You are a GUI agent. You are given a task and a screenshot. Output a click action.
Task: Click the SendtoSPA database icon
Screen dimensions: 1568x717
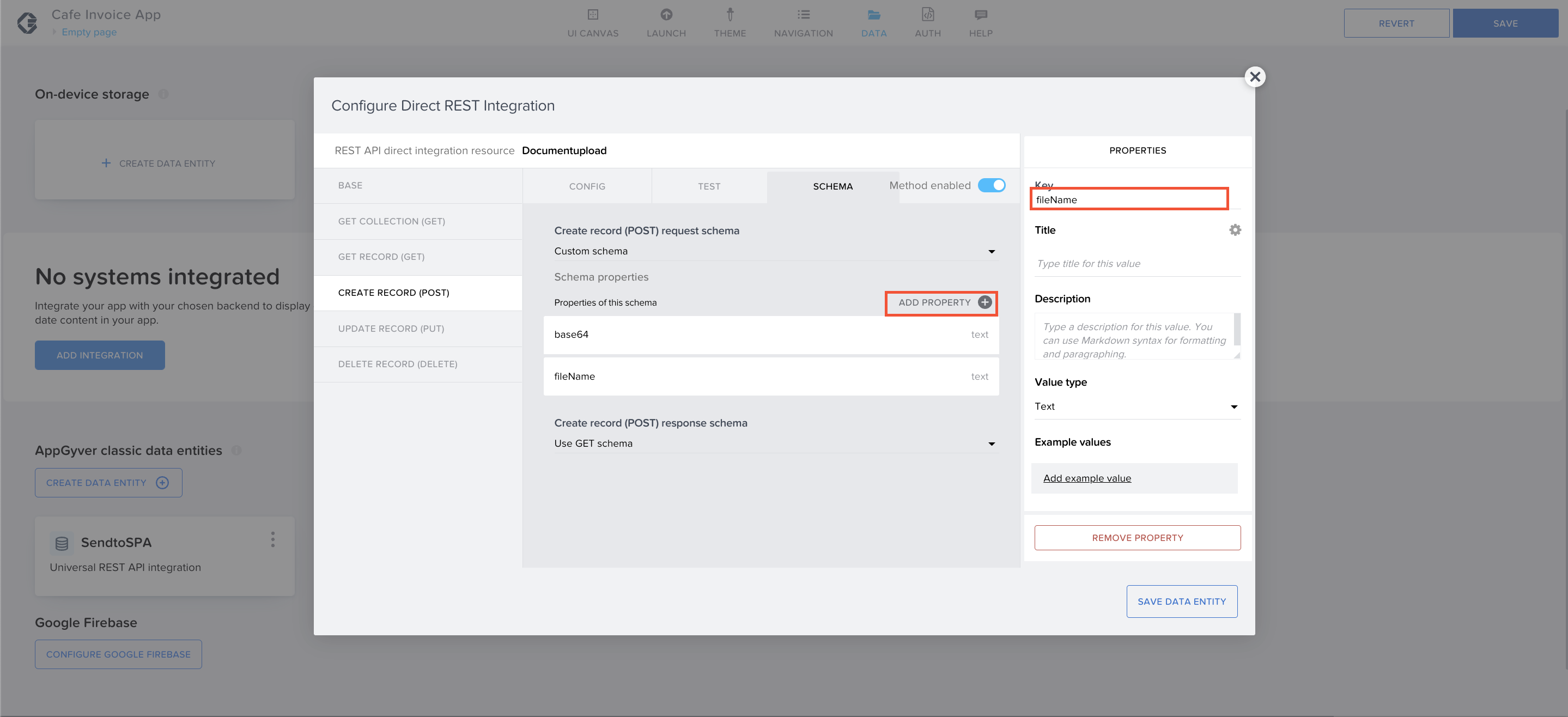click(x=62, y=543)
